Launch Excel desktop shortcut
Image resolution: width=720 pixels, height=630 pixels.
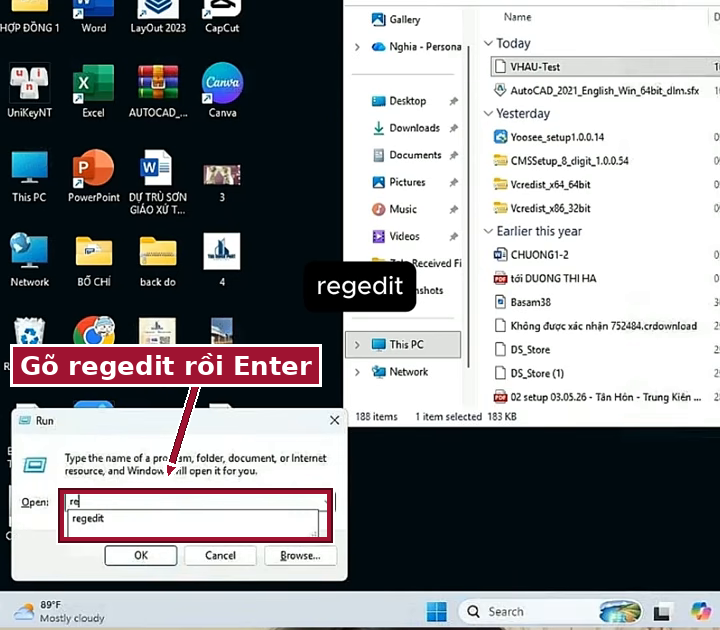tap(93, 90)
